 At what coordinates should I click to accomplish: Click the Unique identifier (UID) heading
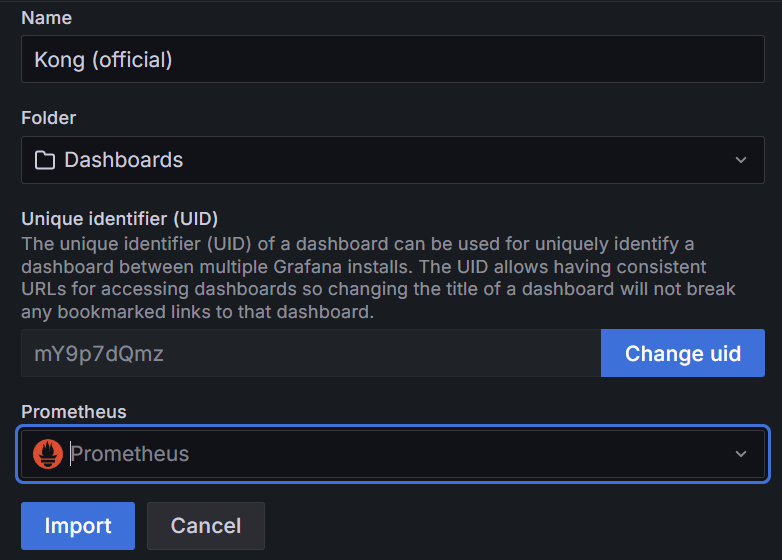[120, 218]
